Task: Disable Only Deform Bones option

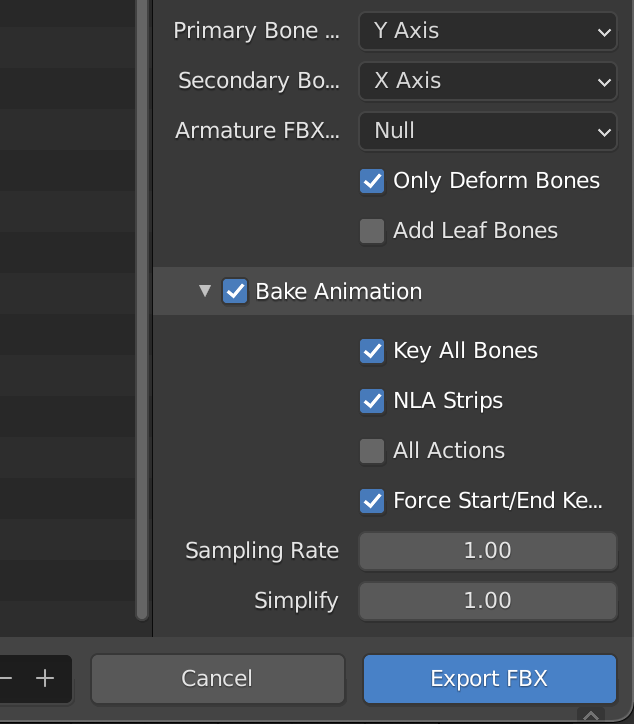Action: [x=372, y=181]
